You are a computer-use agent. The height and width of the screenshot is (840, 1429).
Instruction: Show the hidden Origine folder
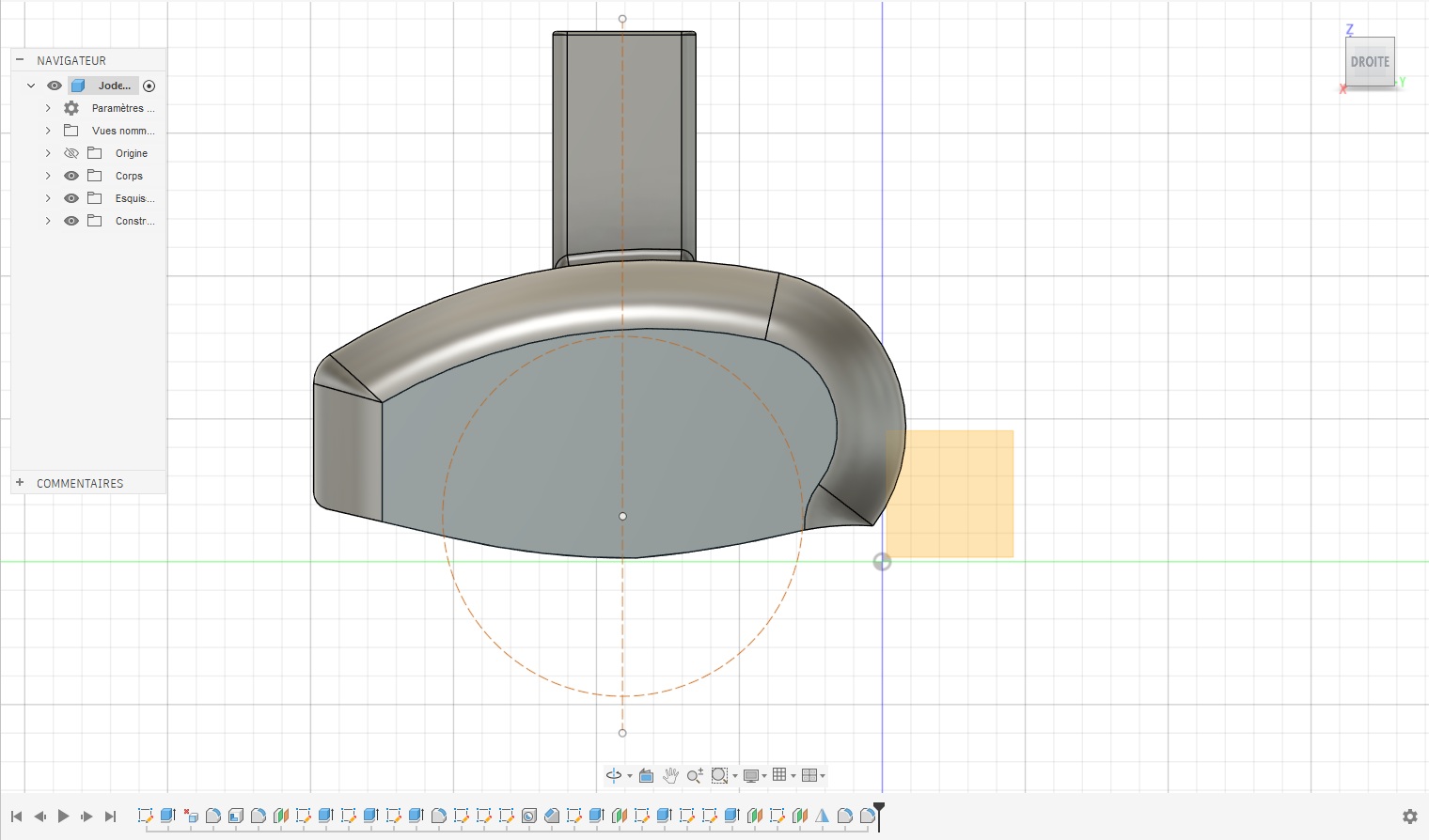[71, 153]
